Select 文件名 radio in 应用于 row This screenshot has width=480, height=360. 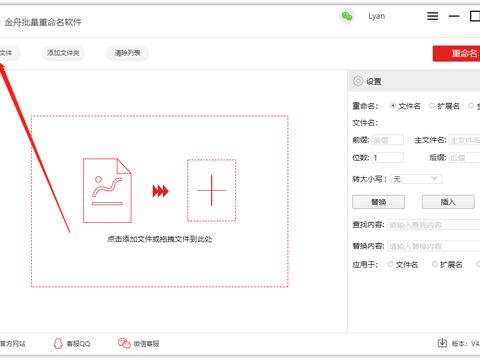click(390, 264)
